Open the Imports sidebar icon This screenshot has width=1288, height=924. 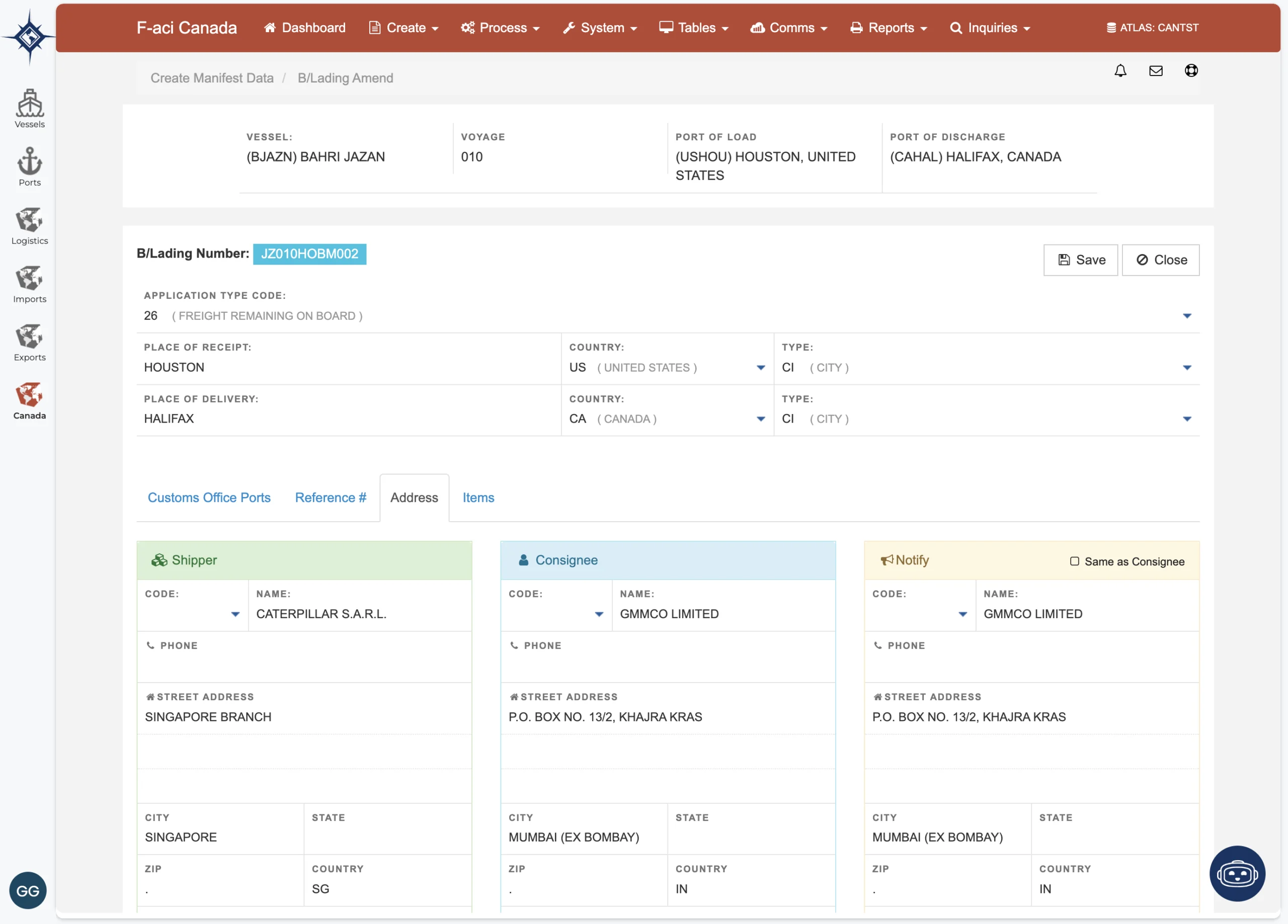pyautogui.click(x=30, y=283)
